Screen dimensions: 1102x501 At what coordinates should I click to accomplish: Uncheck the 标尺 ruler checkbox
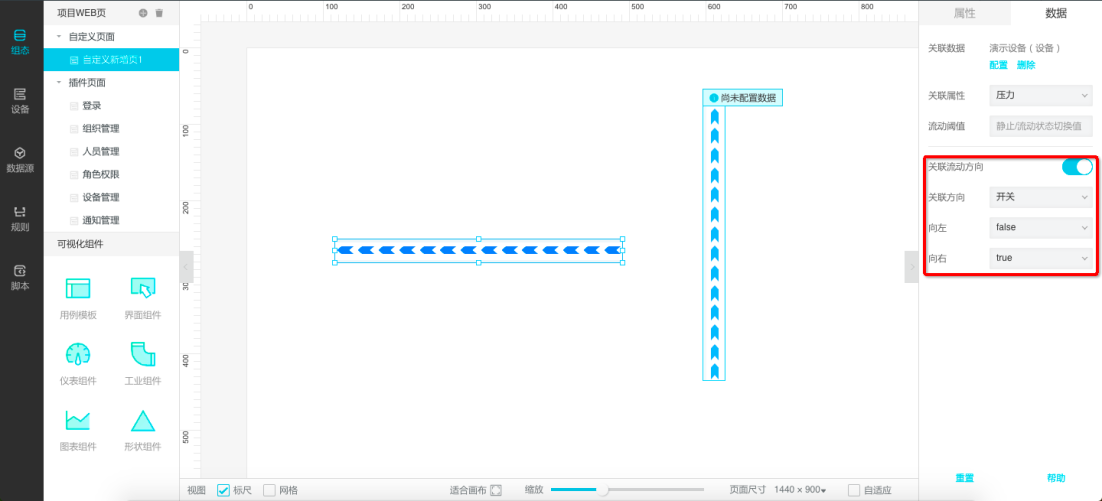tap(223, 490)
